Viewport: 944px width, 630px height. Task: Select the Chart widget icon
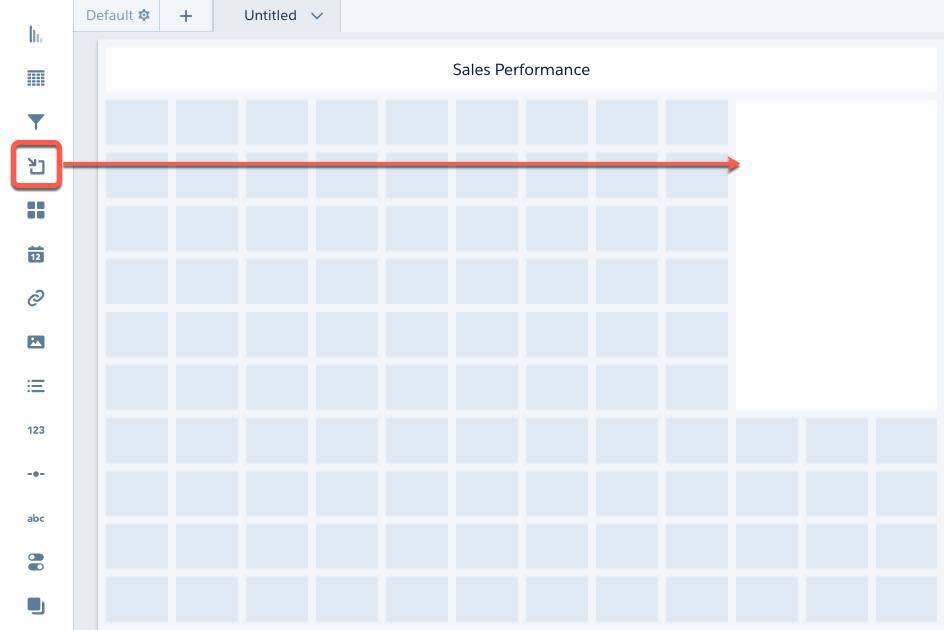pos(36,34)
